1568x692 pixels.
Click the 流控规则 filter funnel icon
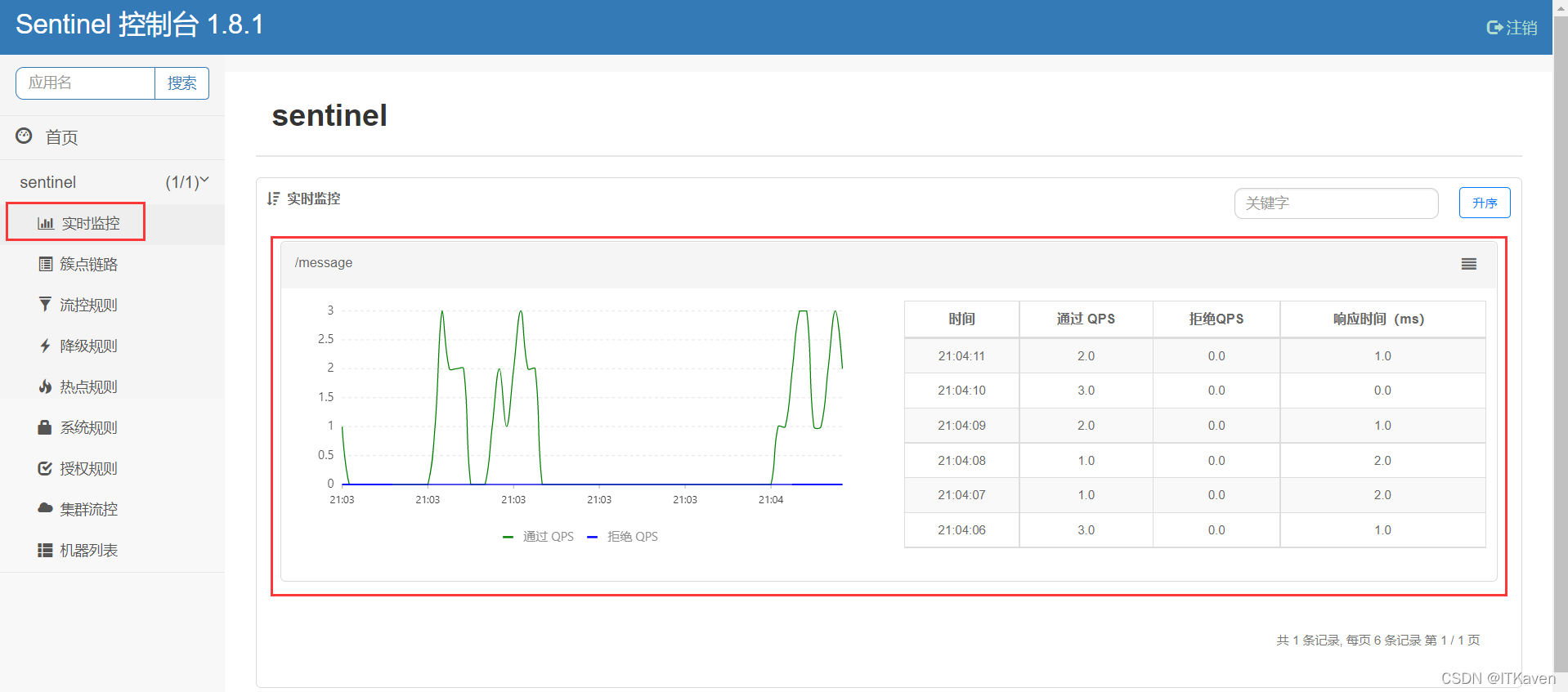tap(45, 305)
